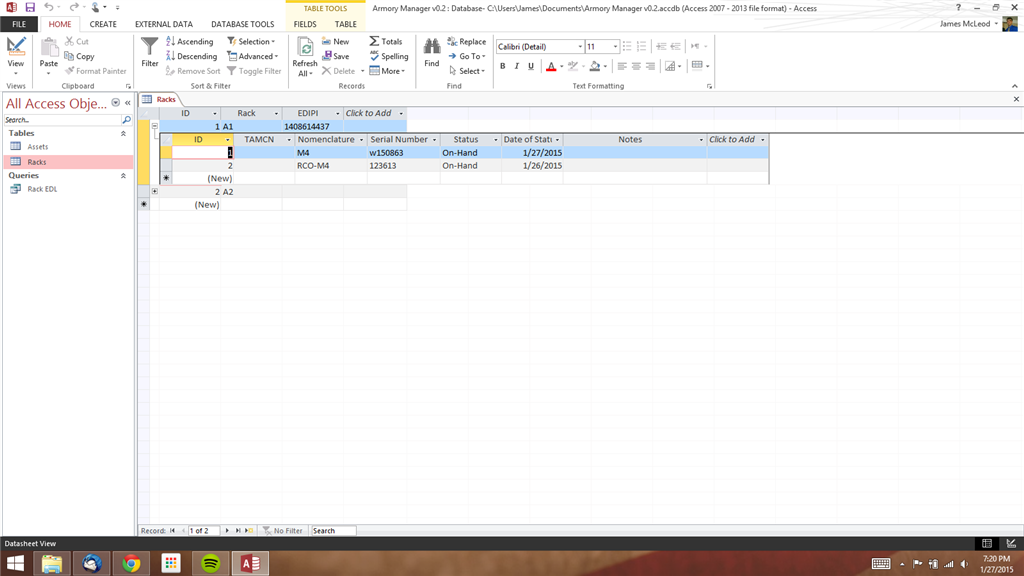The height and width of the screenshot is (576, 1024).
Task: Click the record Search box
Action: [333, 530]
